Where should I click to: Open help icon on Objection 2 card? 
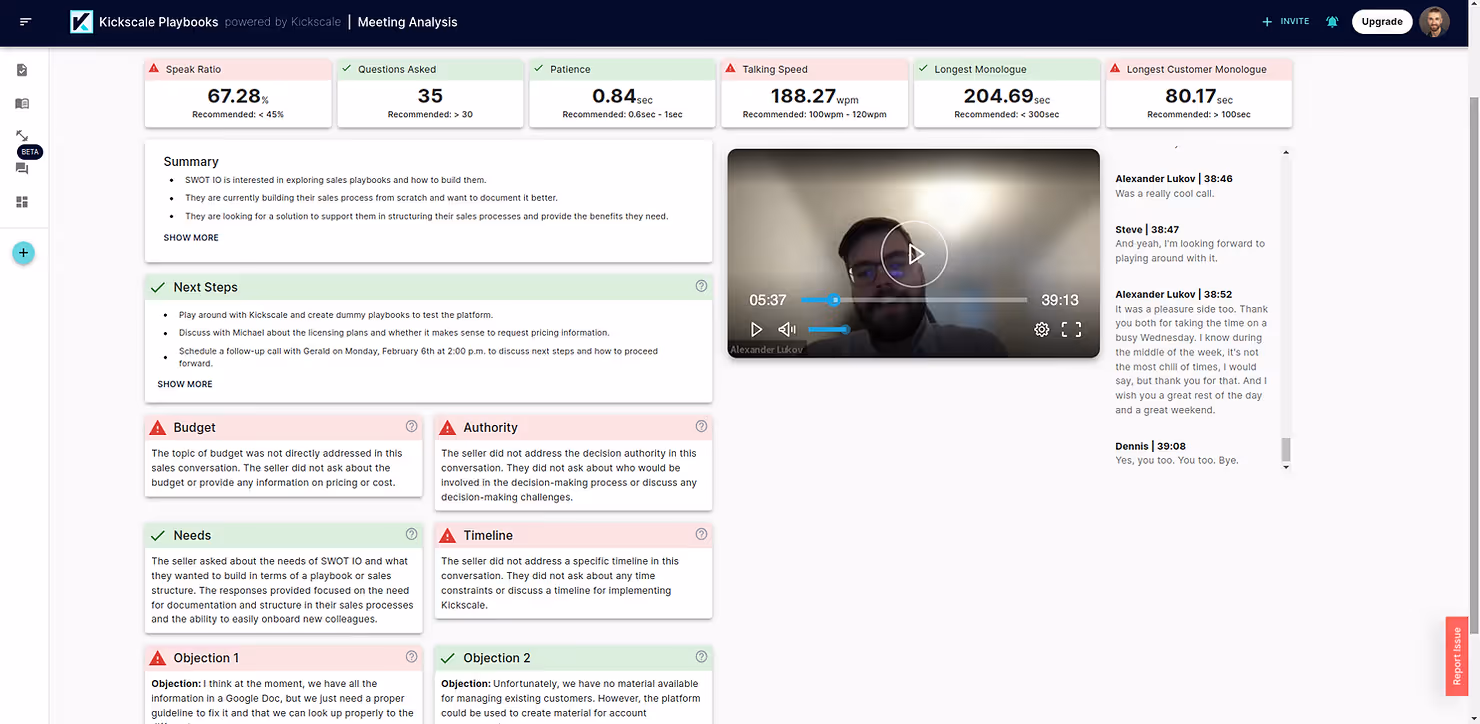coord(701,657)
